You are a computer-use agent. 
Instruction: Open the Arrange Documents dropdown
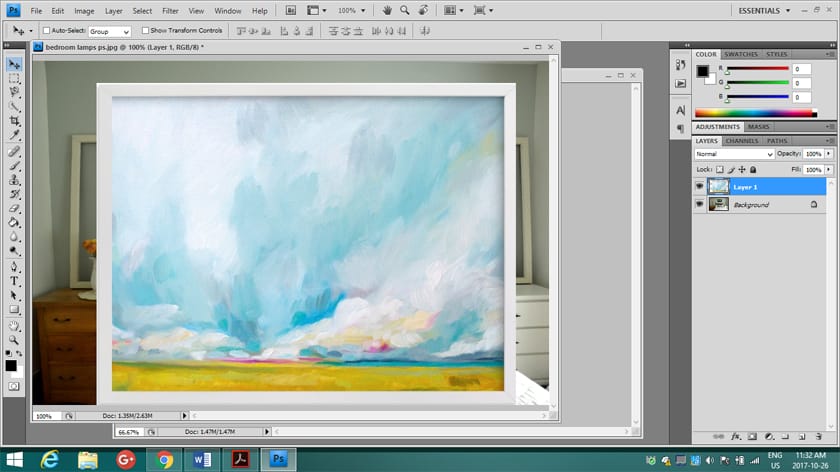pos(454,10)
